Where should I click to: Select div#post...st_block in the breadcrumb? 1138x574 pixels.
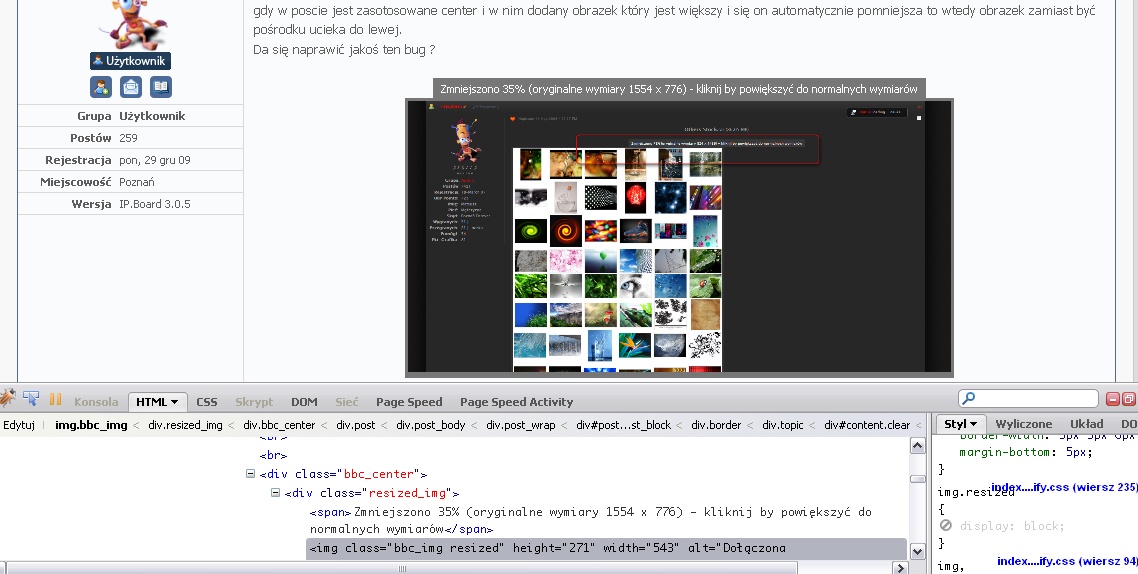623,425
